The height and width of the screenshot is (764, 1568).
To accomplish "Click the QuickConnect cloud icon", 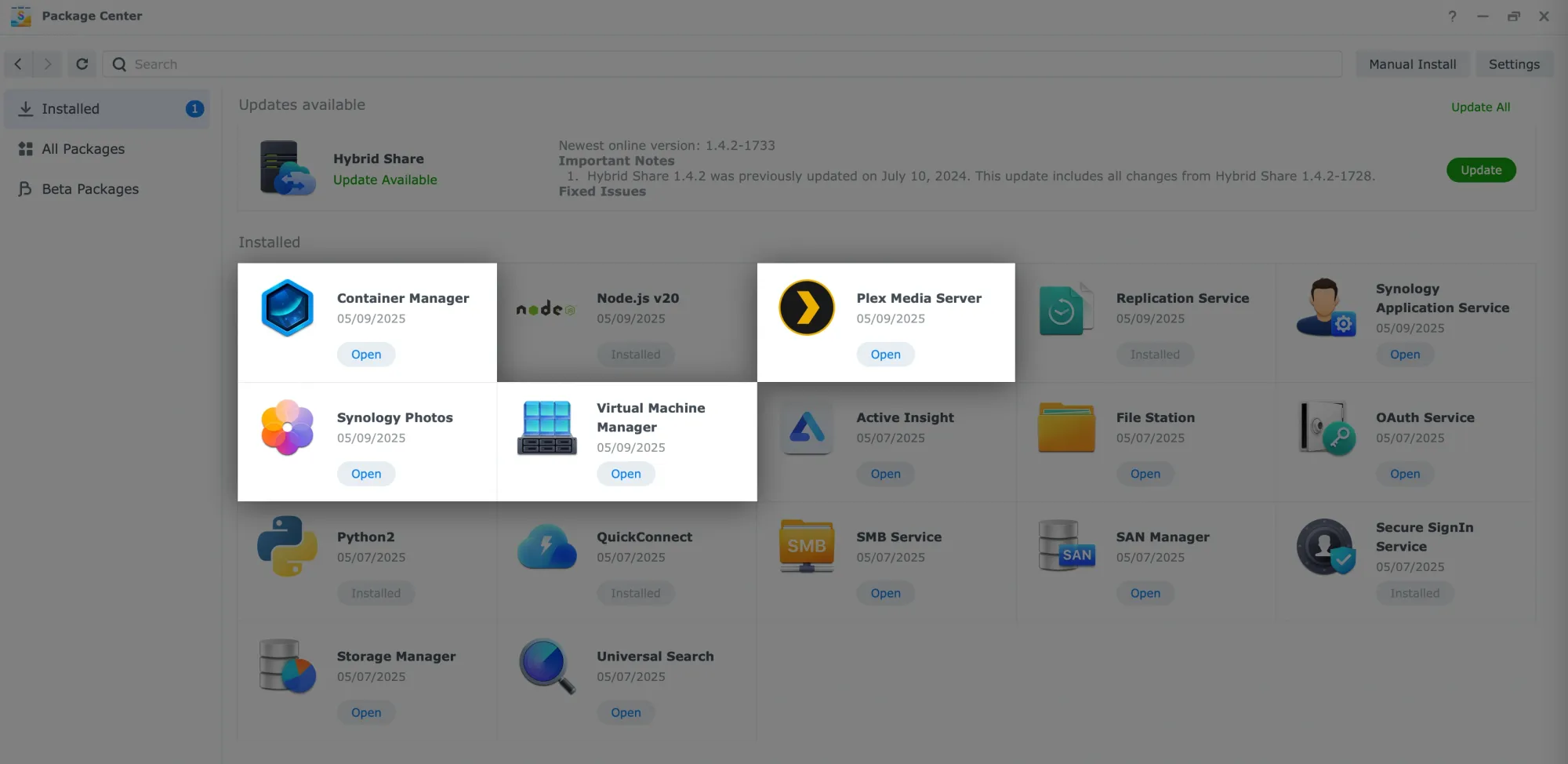I will [x=546, y=547].
